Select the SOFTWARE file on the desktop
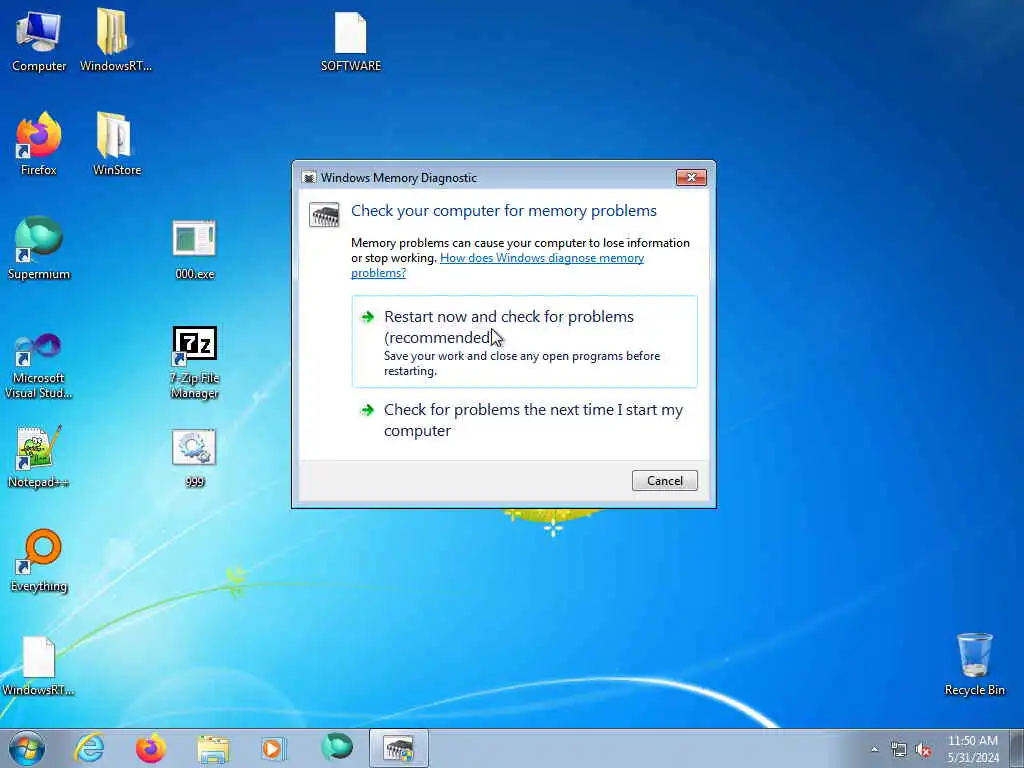The height and width of the screenshot is (768, 1024). [x=351, y=40]
